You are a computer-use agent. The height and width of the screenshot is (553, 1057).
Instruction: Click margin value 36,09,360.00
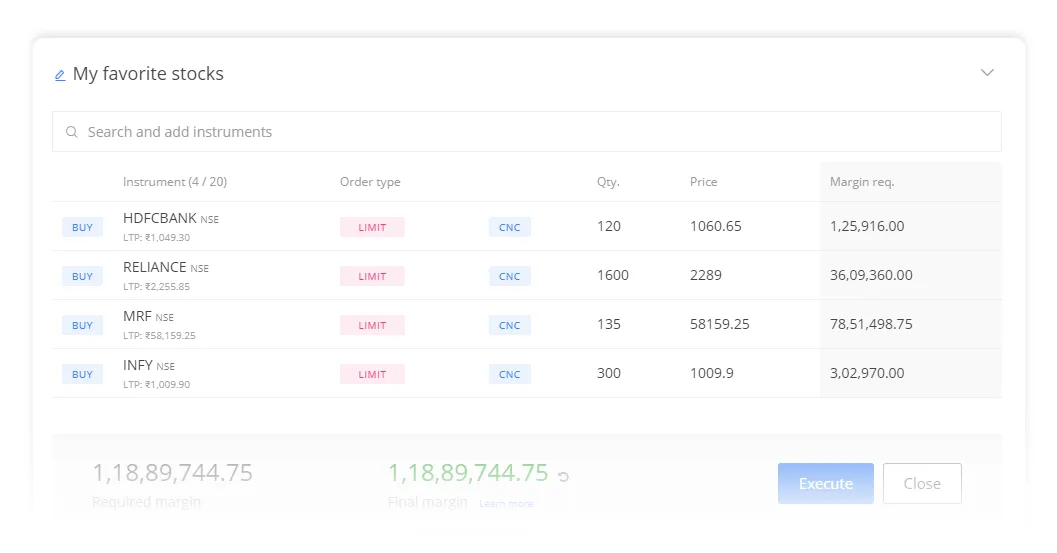coord(871,275)
